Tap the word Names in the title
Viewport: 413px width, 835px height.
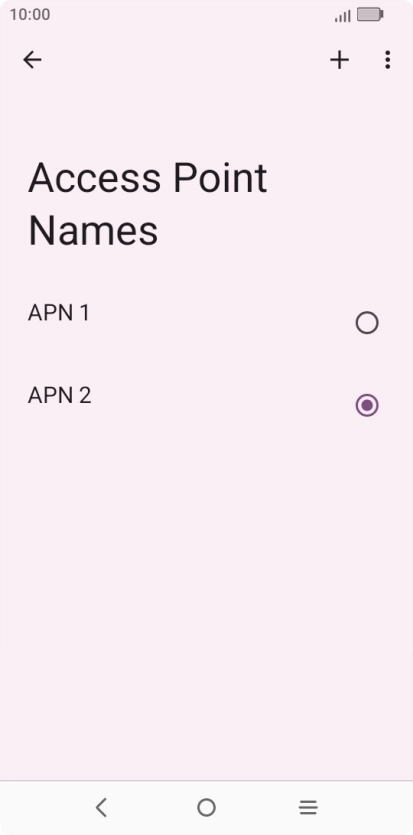(x=93, y=231)
